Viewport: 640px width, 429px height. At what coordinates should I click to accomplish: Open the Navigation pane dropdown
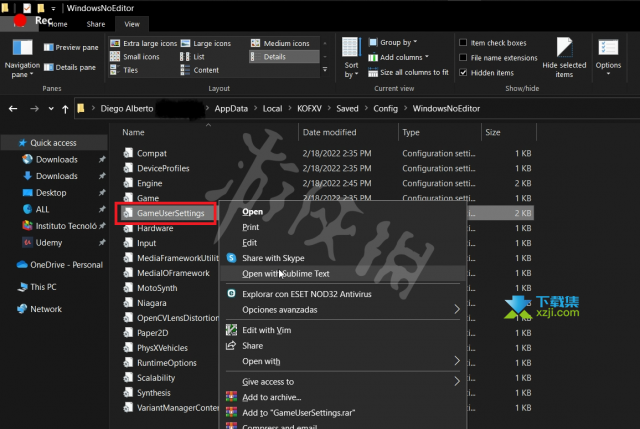coord(22,58)
